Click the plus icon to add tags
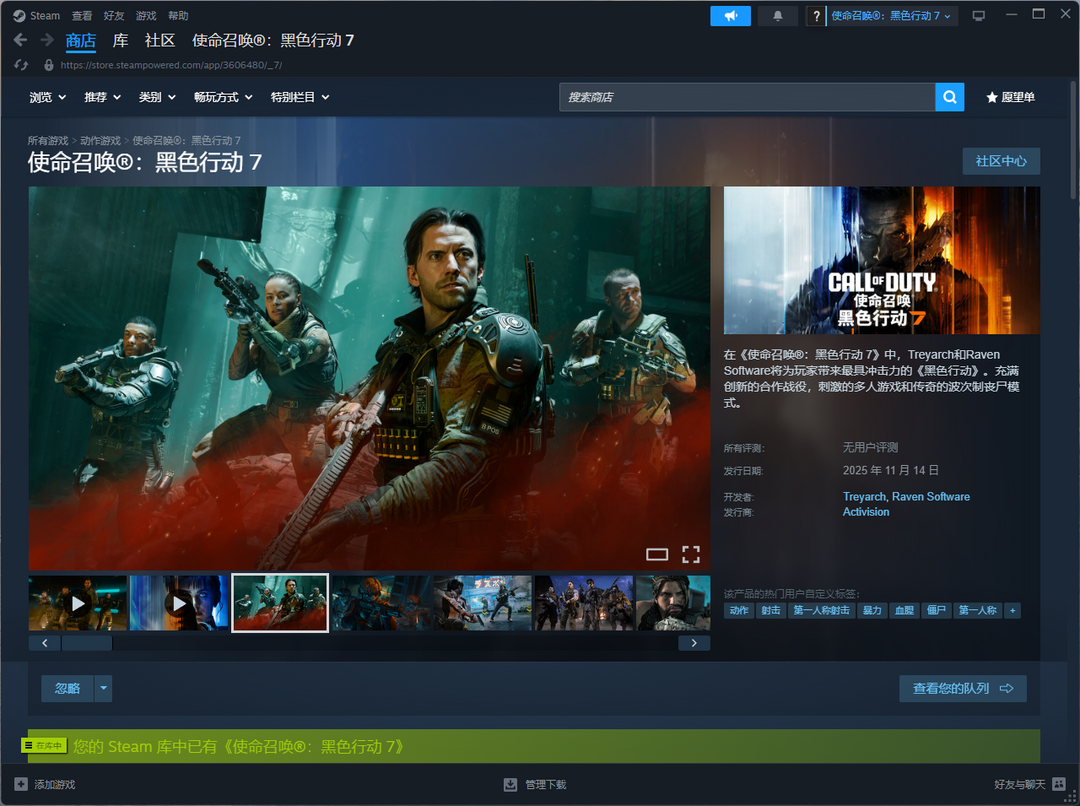The height and width of the screenshot is (806, 1080). click(x=1012, y=610)
